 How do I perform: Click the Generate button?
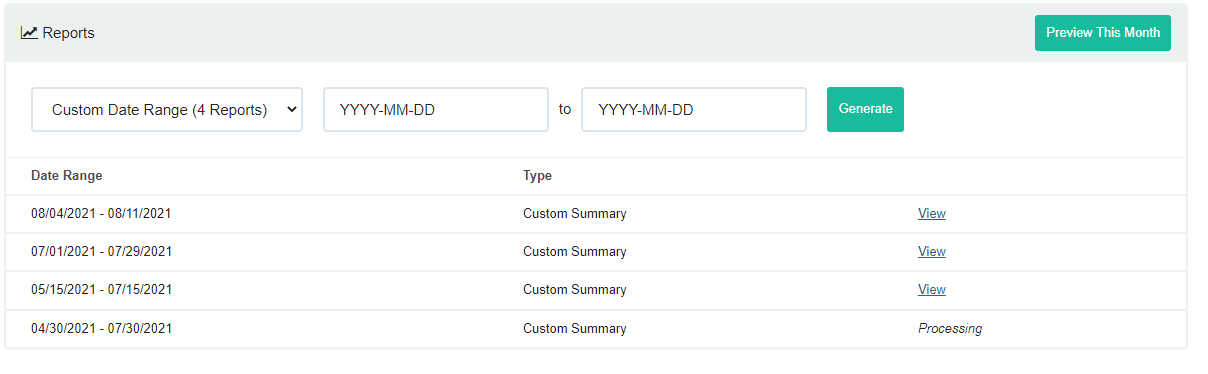click(865, 109)
